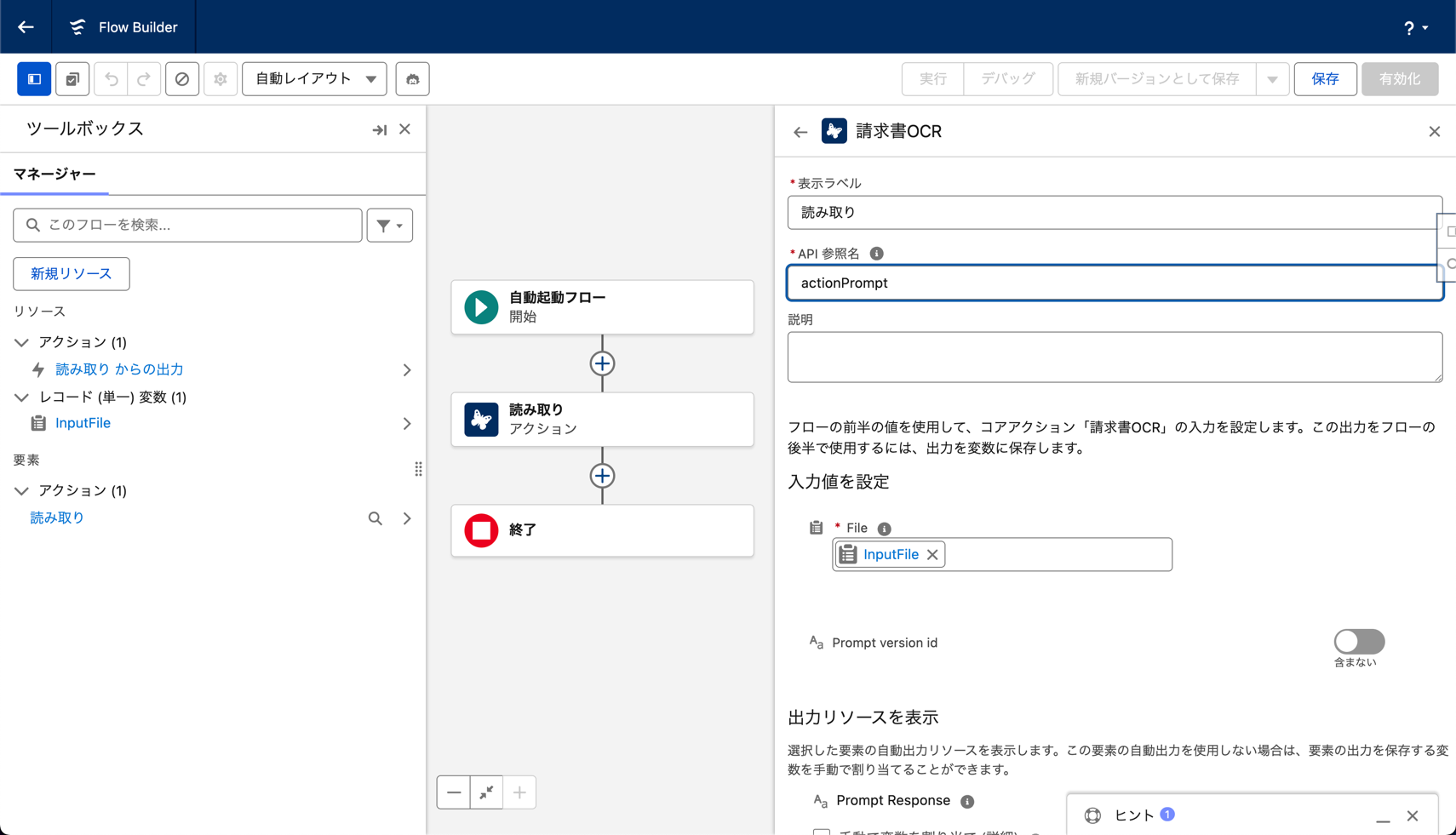Open flow settings gear icon
Screen dimensions: 1456x835
221,79
